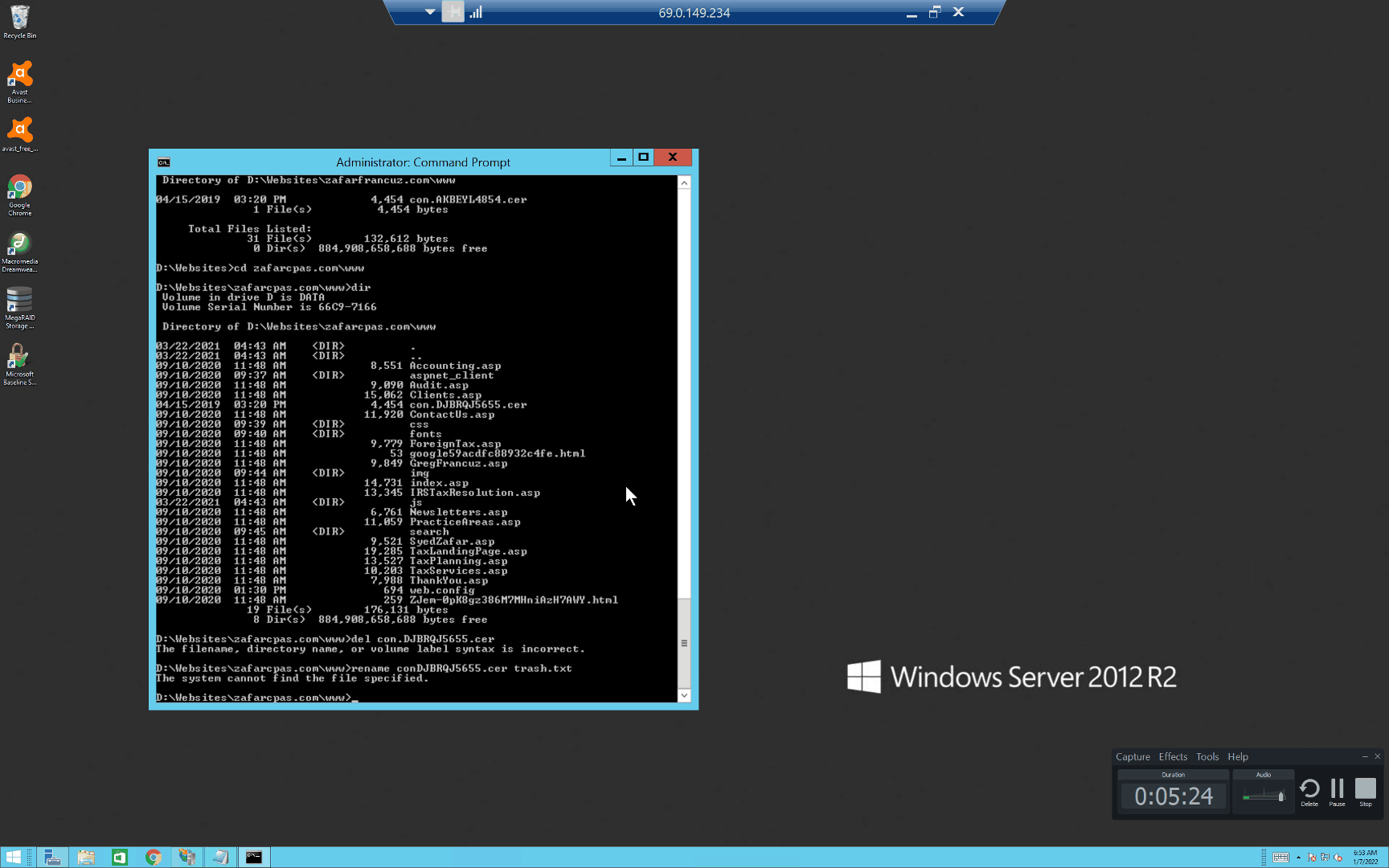The image size is (1389, 868).
Task: Click the con.DJBRQJ5655.cer filename in listing
Action: point(469,405)
